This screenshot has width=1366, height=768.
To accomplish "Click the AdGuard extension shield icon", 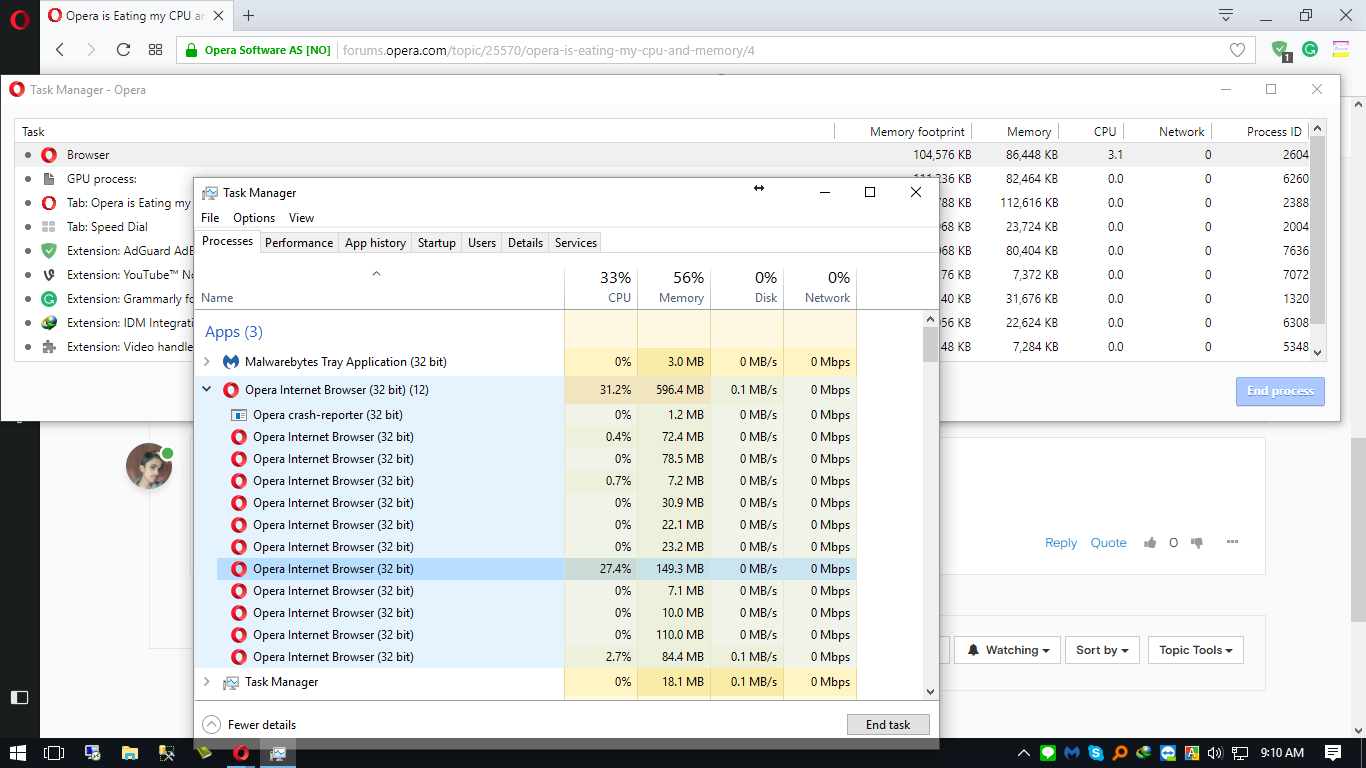I will [1279, 48].
